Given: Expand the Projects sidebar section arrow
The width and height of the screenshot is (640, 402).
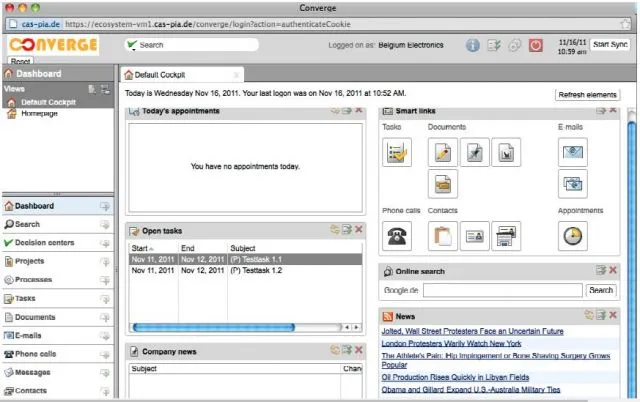Looking at the screenshot, I should point(105,262).
